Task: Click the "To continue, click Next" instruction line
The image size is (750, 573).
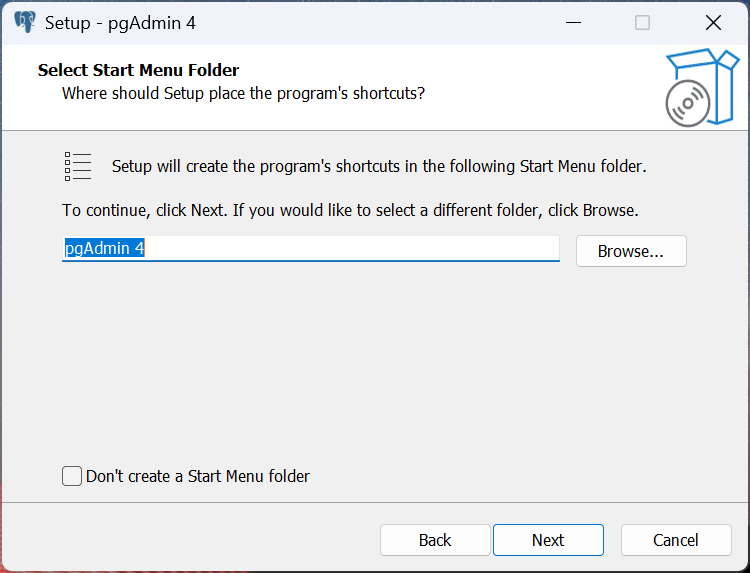Action: pos(350,211)
